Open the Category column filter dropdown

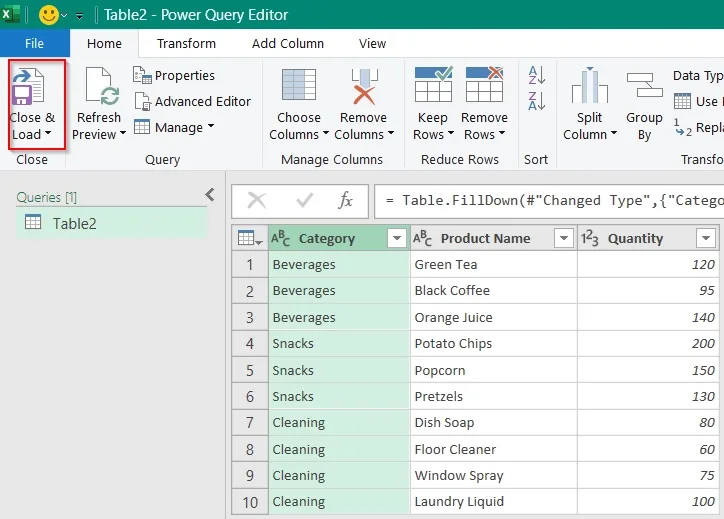397,238
